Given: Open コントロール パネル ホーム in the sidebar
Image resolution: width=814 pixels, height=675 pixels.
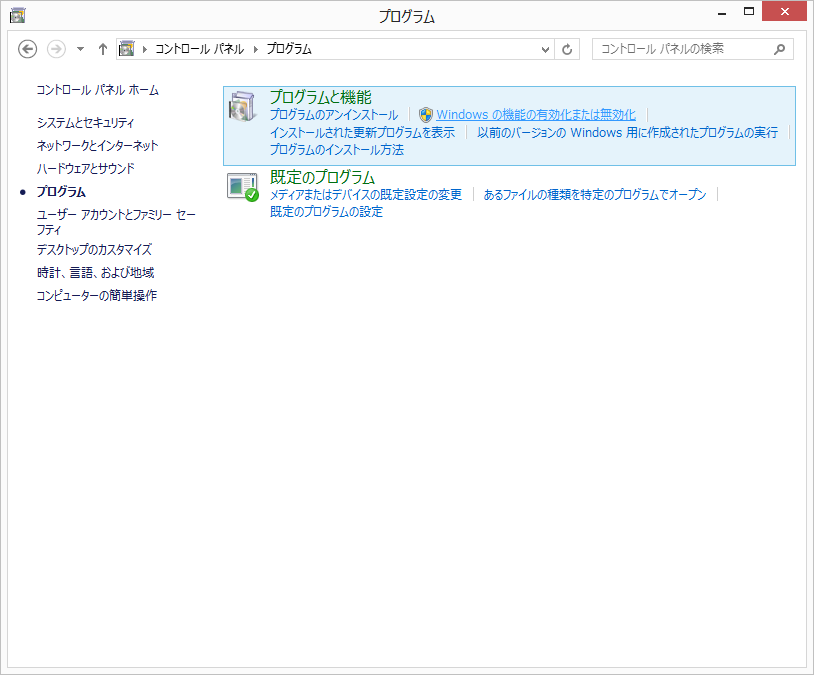Looking at the screenshot, I should coord(98,90).
